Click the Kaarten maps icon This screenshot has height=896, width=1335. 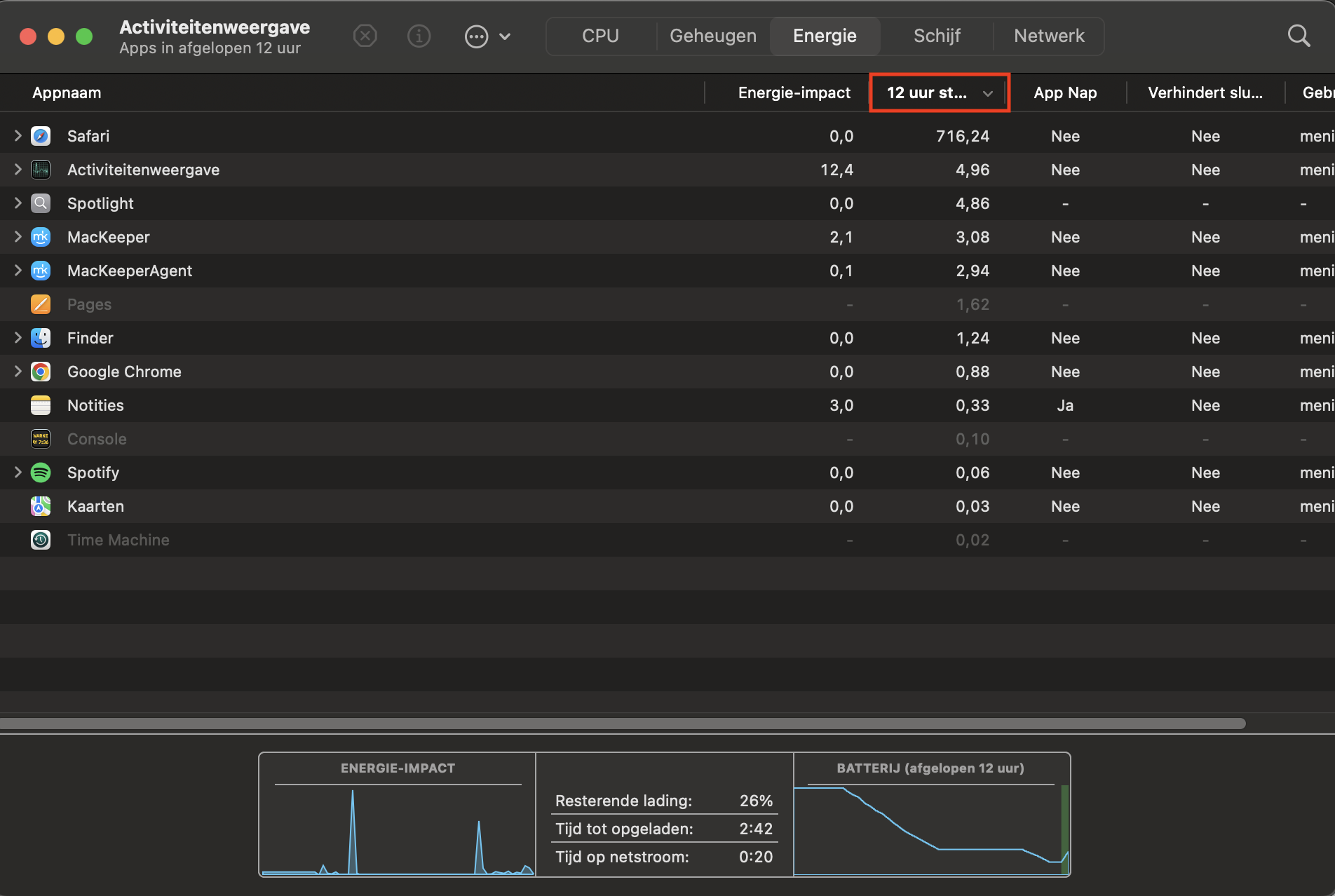(41, 506)
